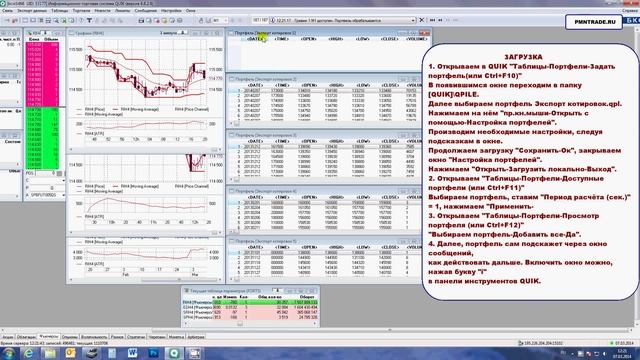Image resolution: width=640 pixels, height=360 pixels.
Task: Open Photoshop from the taskbar
Action: pyautogui.click(x=153, y=353)
